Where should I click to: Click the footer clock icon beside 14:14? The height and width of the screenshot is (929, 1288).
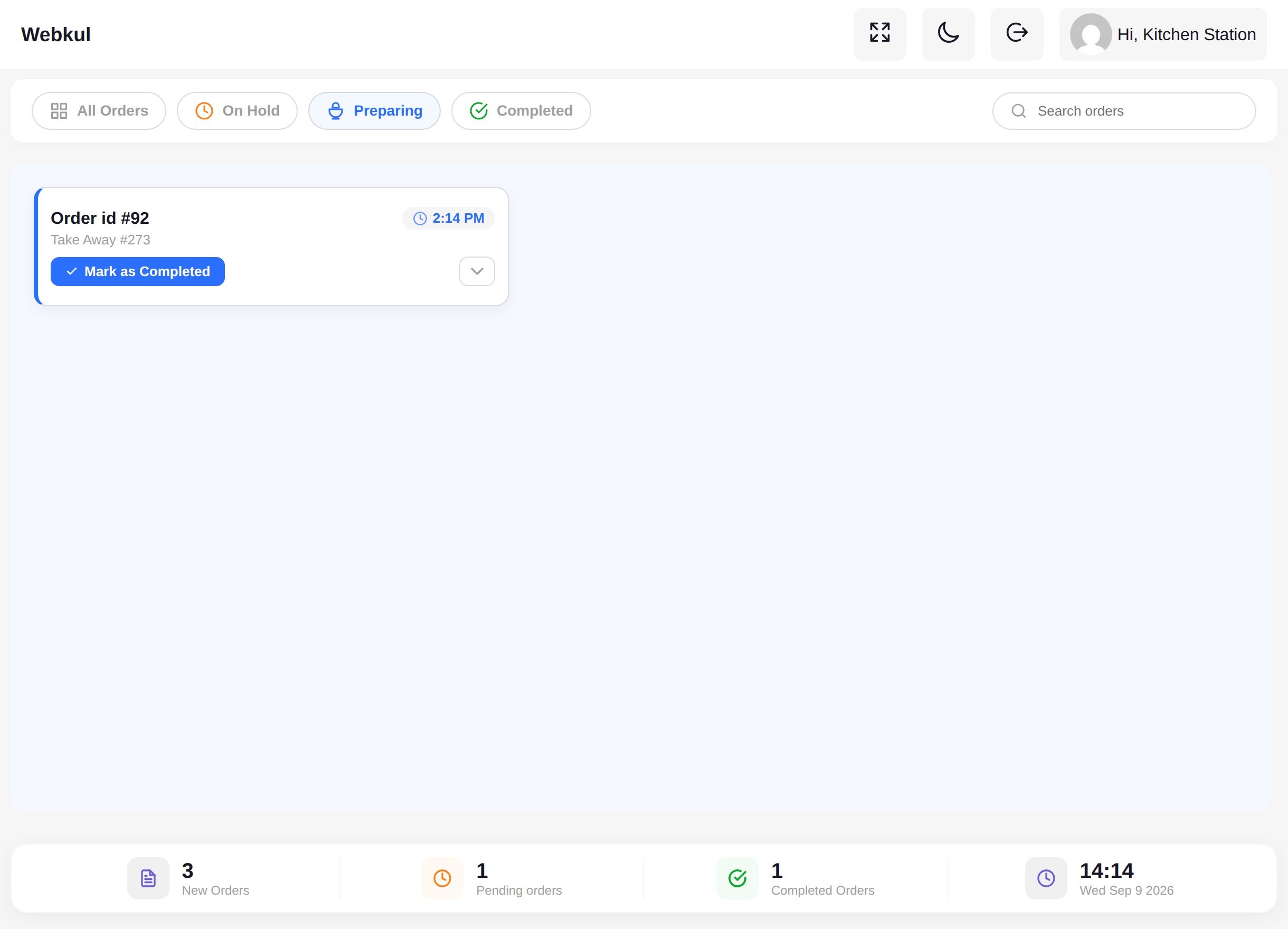pos(1046,878)
